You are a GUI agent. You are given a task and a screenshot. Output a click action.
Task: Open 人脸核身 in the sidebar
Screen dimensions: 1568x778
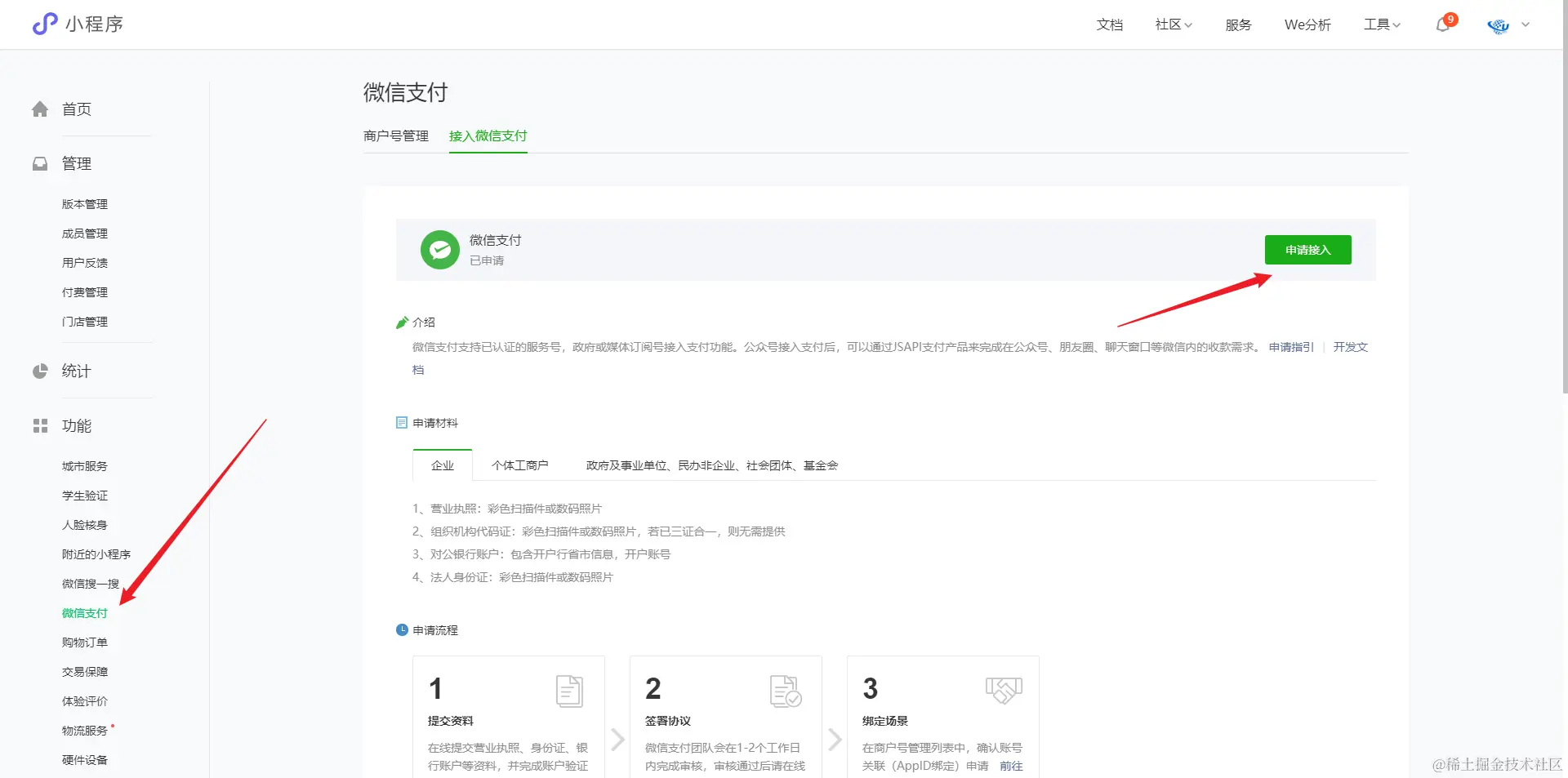tap(85, 525)
